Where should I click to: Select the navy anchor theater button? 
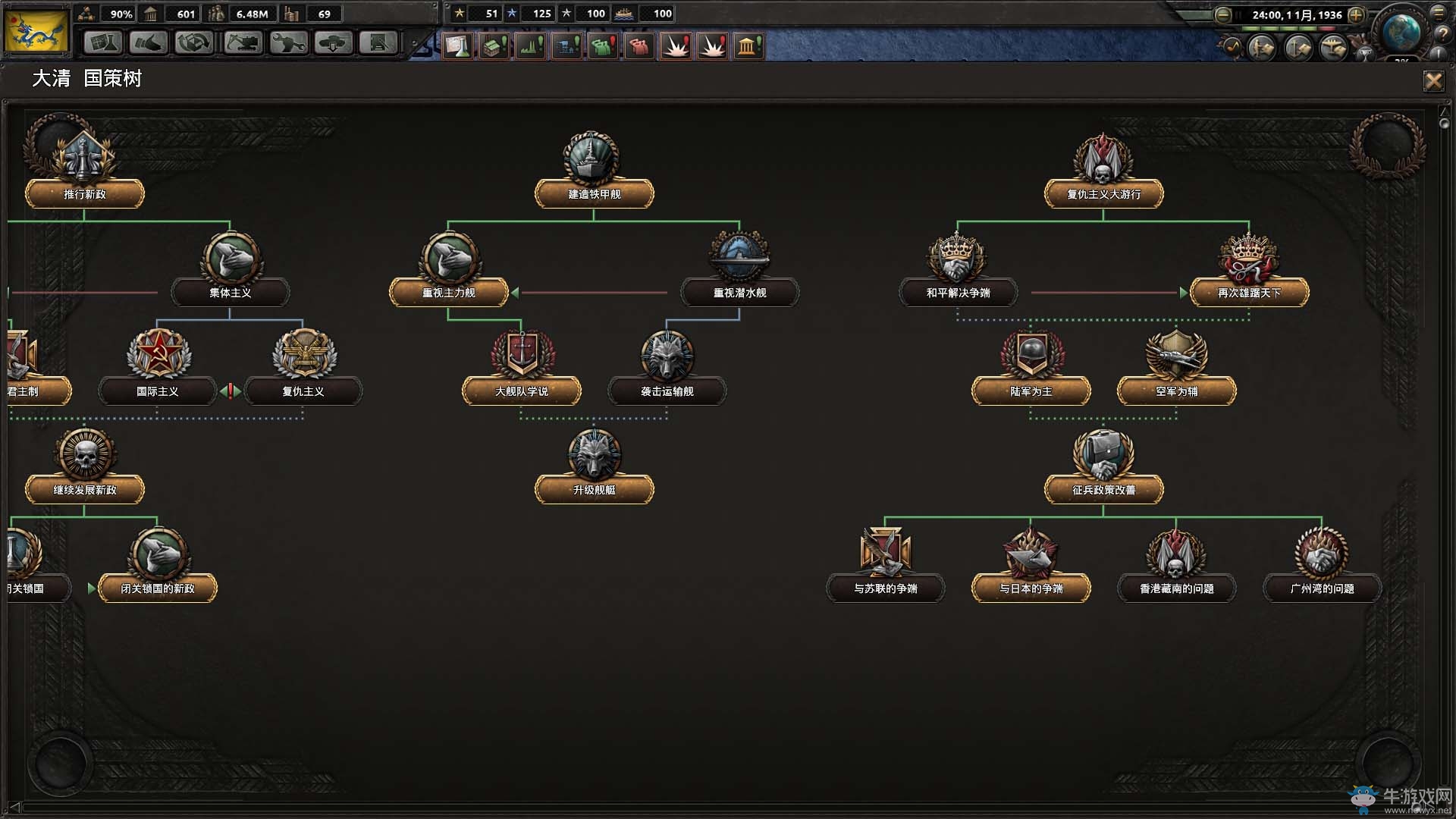point(1298,48)
